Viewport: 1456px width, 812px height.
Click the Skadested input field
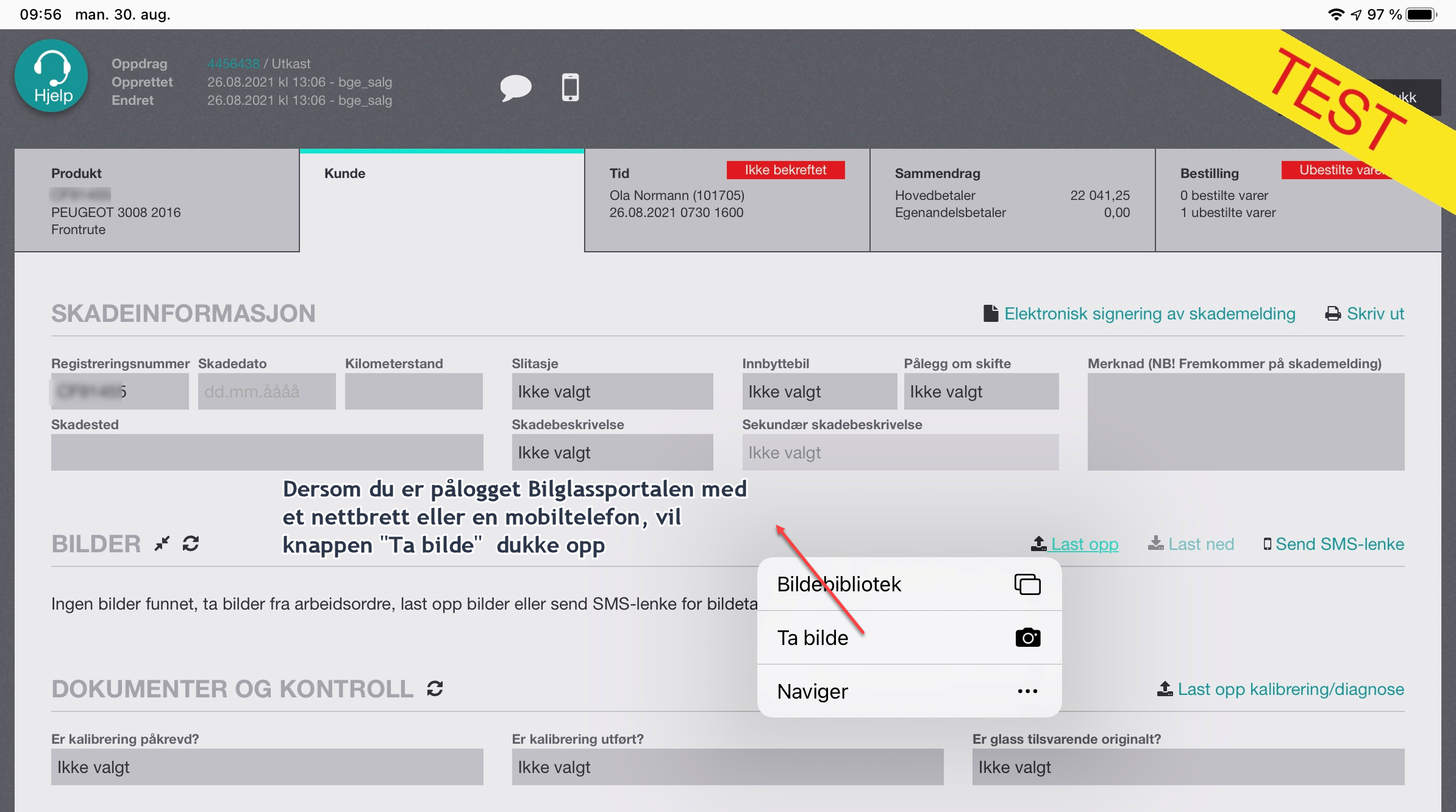point(267,452)
